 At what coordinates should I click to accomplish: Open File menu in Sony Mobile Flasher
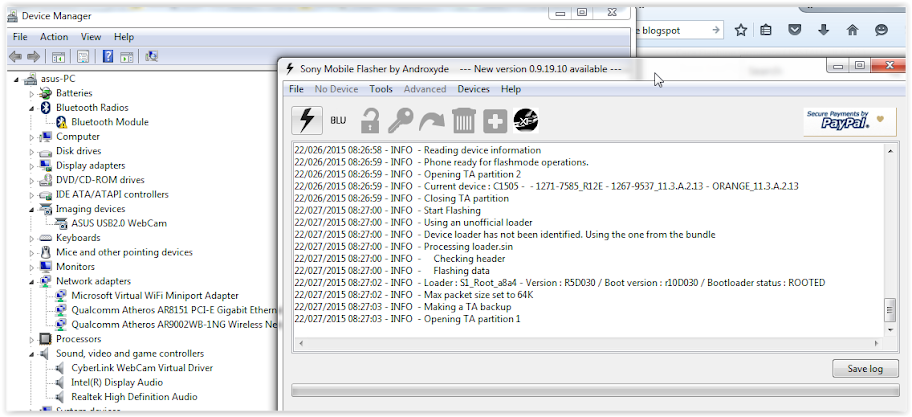(x=296, y=89)
